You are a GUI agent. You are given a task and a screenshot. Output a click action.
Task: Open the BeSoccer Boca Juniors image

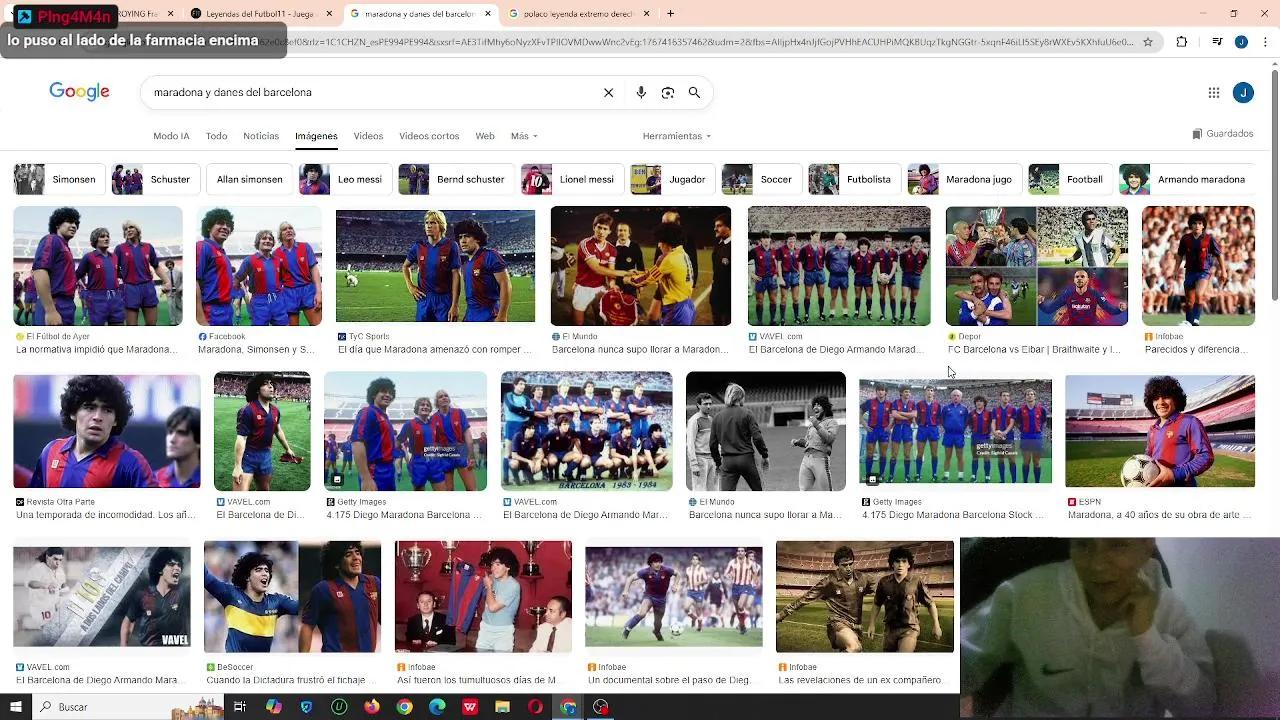tap(292, 597)
